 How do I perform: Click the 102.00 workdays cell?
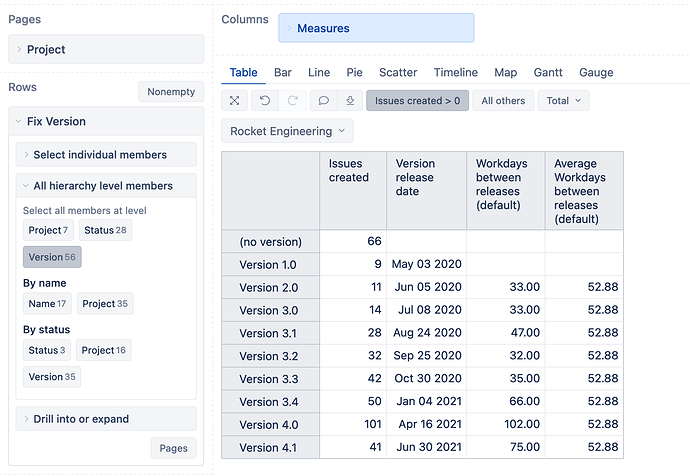506,424
